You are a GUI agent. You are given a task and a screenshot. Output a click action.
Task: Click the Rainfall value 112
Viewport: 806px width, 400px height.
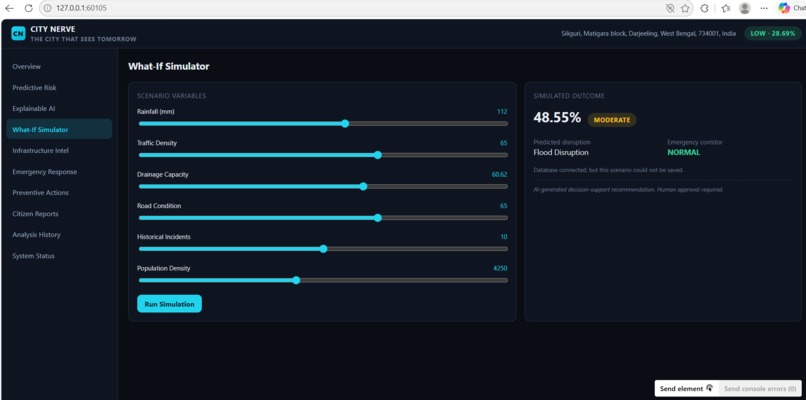pyautogui.click(x=502, y=112)
